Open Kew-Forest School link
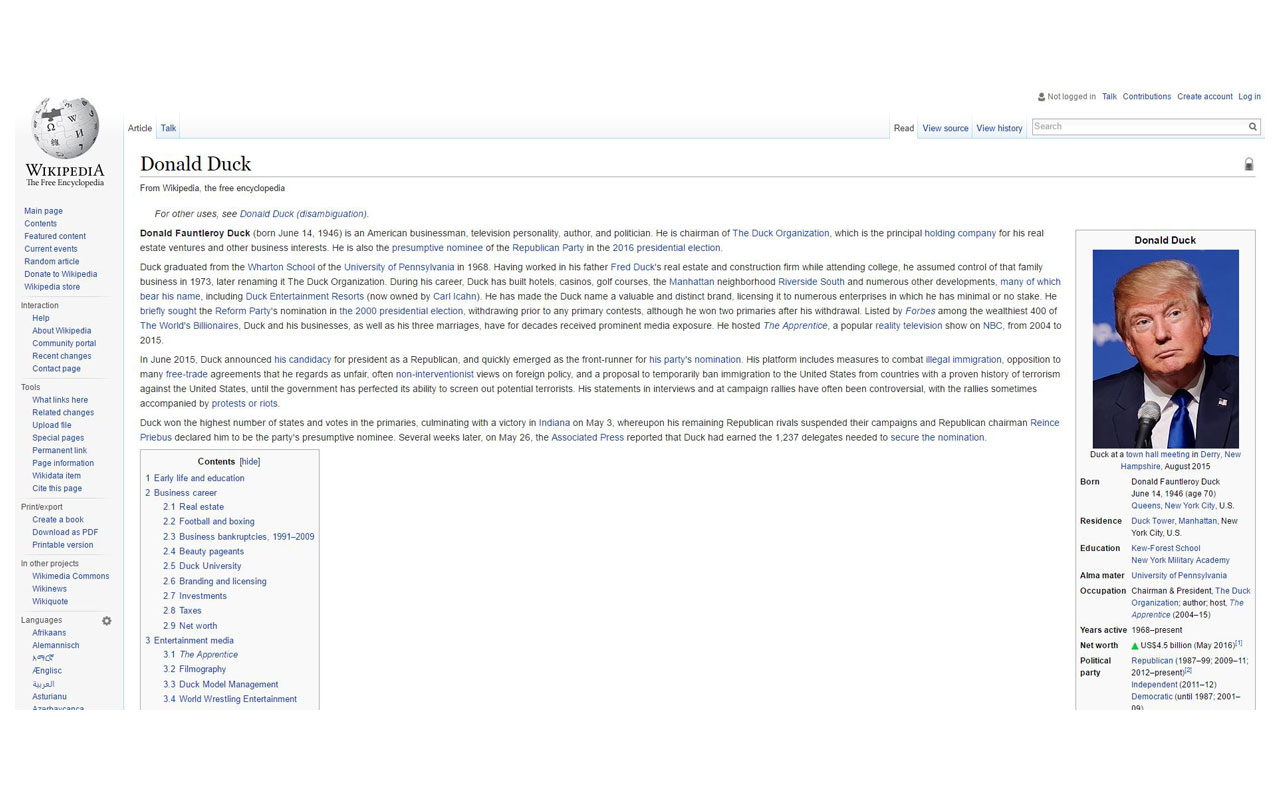Screen dimensions: 1280x800 tap(1166, 548)
